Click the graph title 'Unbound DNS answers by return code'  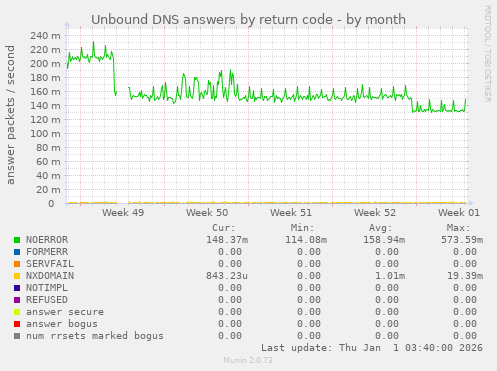coord(212,20)
